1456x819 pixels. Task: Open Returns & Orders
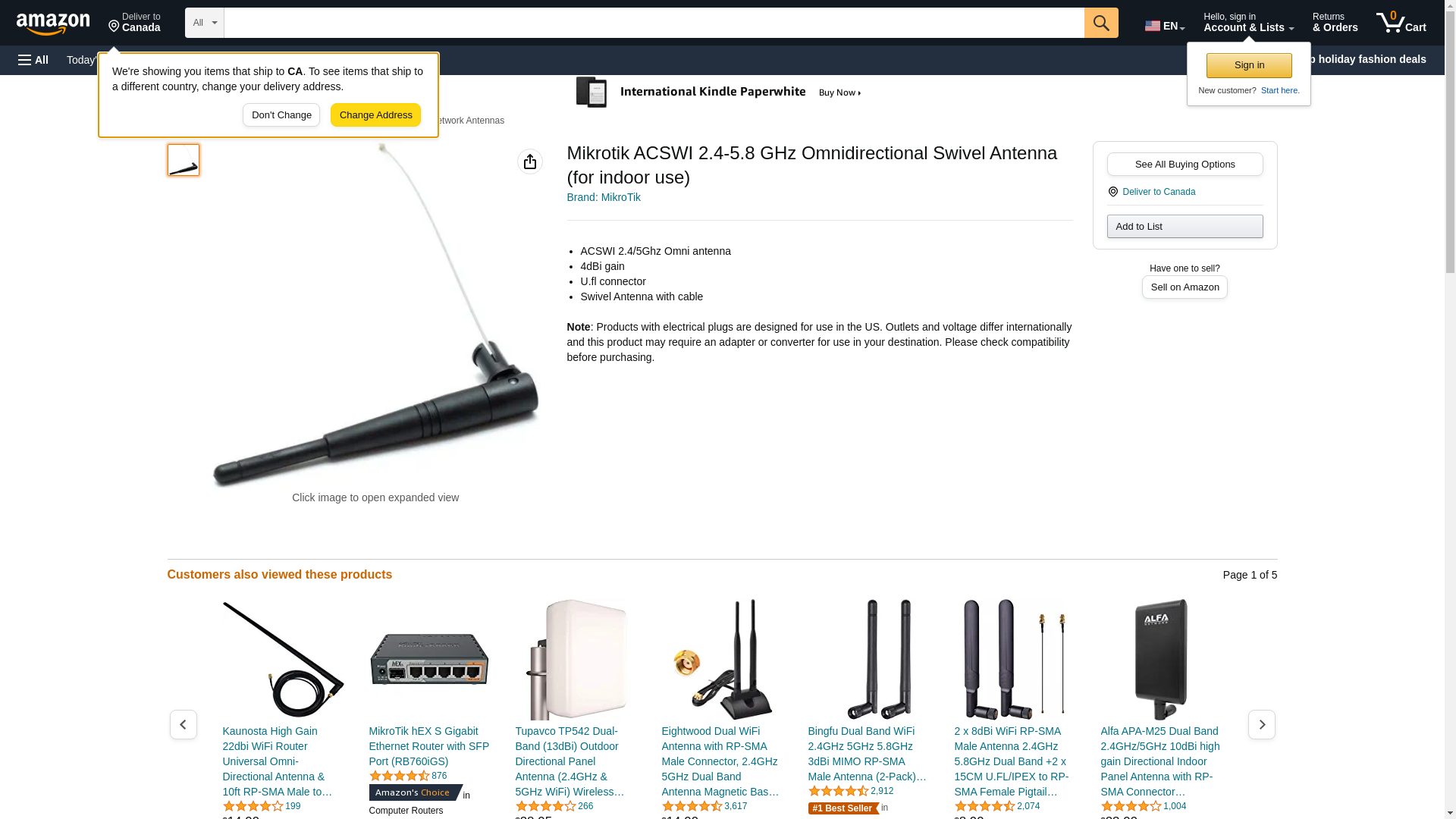point(1335,23)
